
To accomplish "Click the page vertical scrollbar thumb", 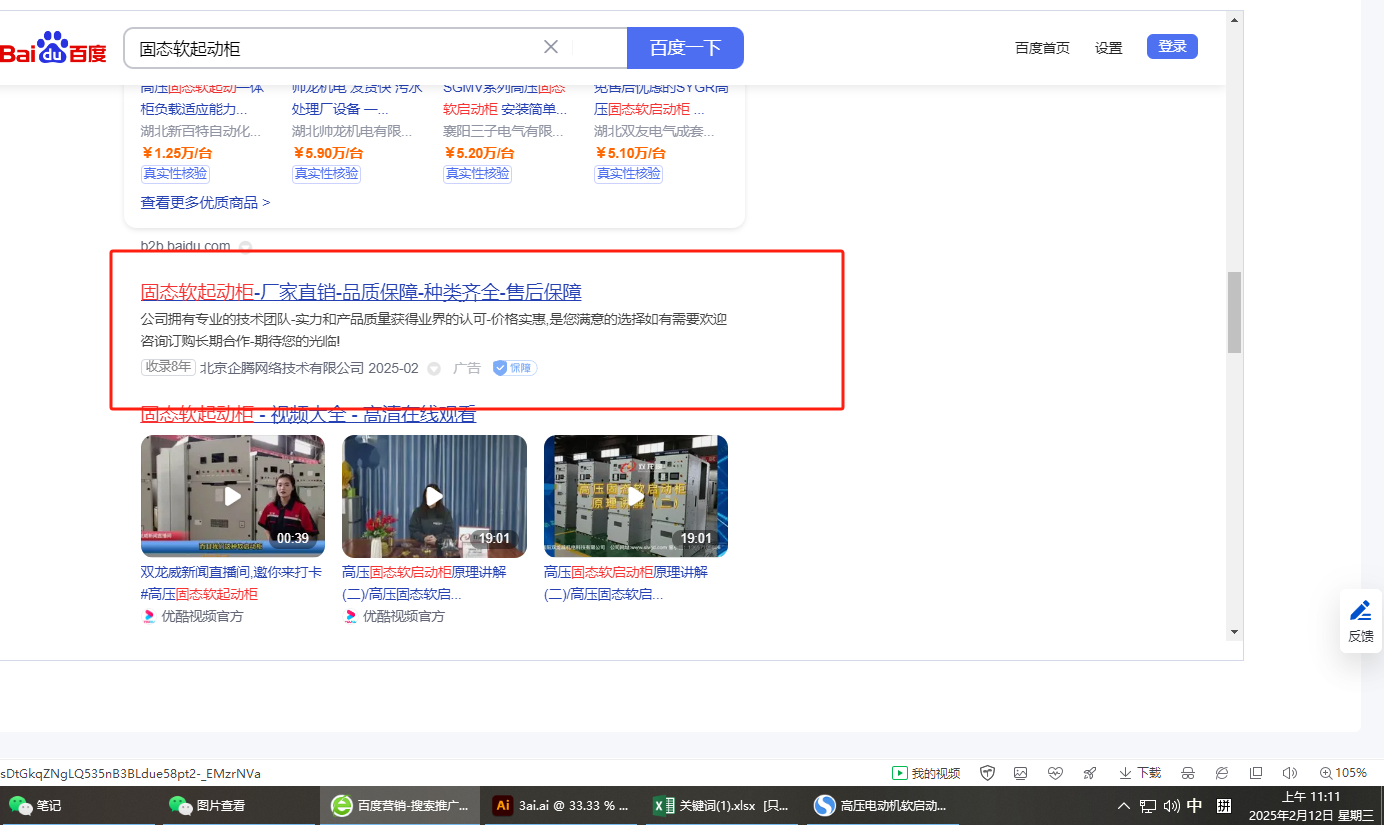I will coord(1234,311).
